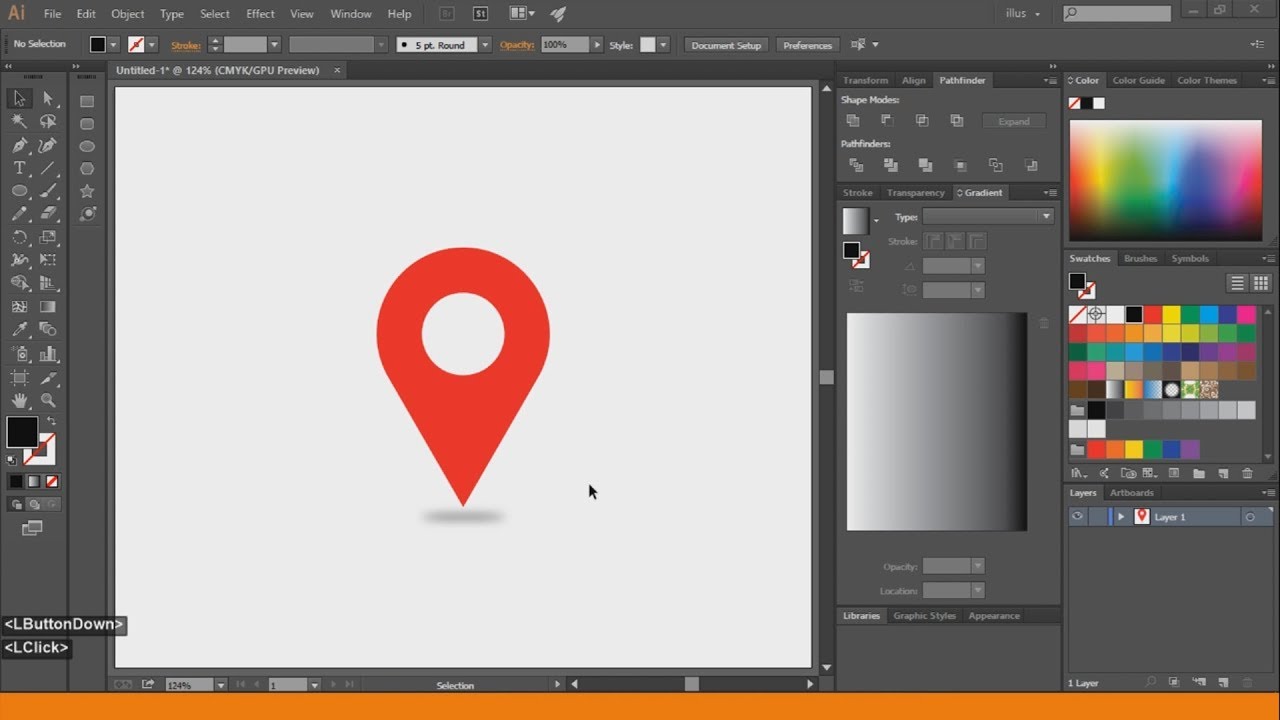Screen dimensions: 1280x720
Task: Select the Zoom tool
Action: coord(47,400)
